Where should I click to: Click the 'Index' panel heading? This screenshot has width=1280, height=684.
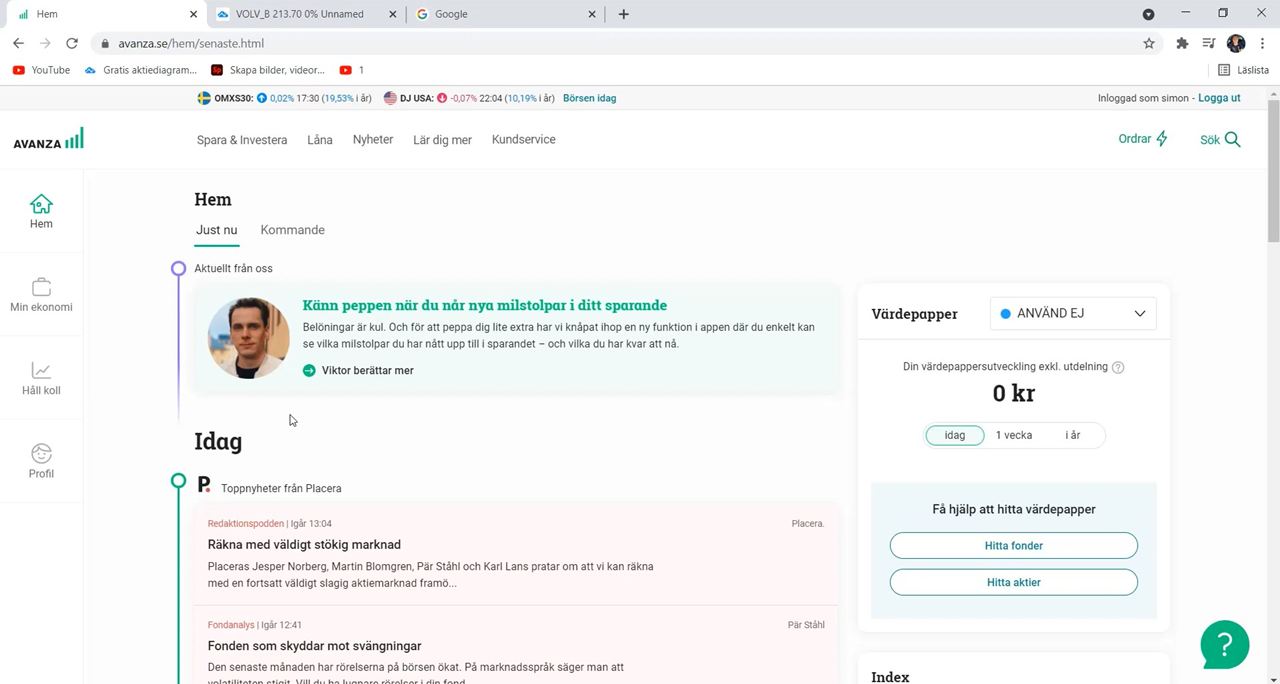(890, 677)
